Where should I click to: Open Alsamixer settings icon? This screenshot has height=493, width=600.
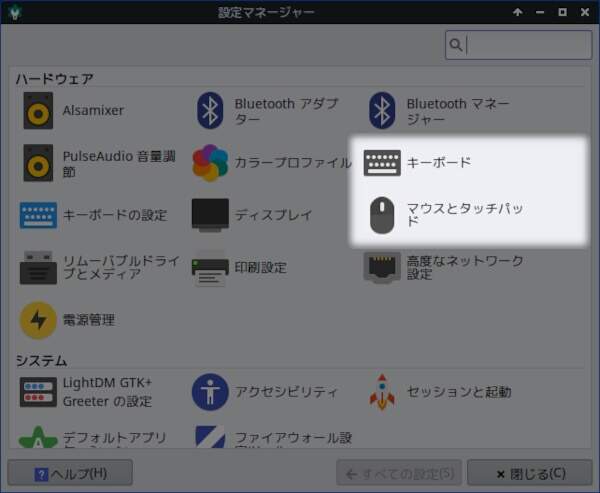[x=38, y=111]
